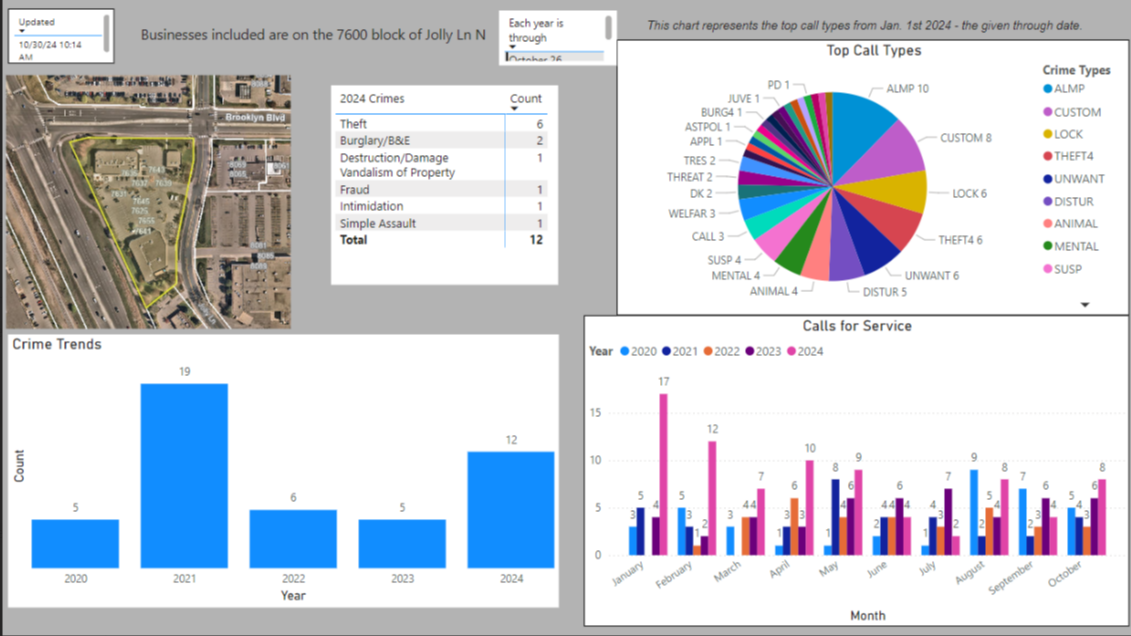1131x636 pixels.
Task: Select the CUSTOM legend dot in Crime Types
Action: click(x=1048, y=113)
